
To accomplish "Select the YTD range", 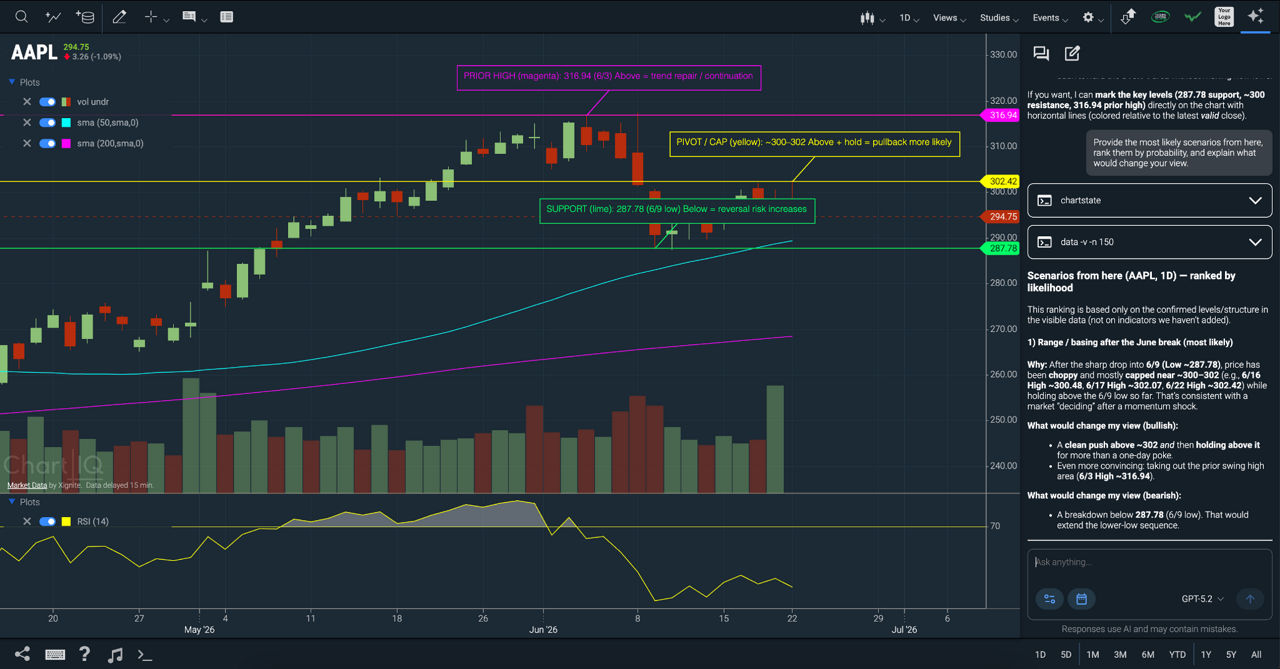I will pos(1176,655).
